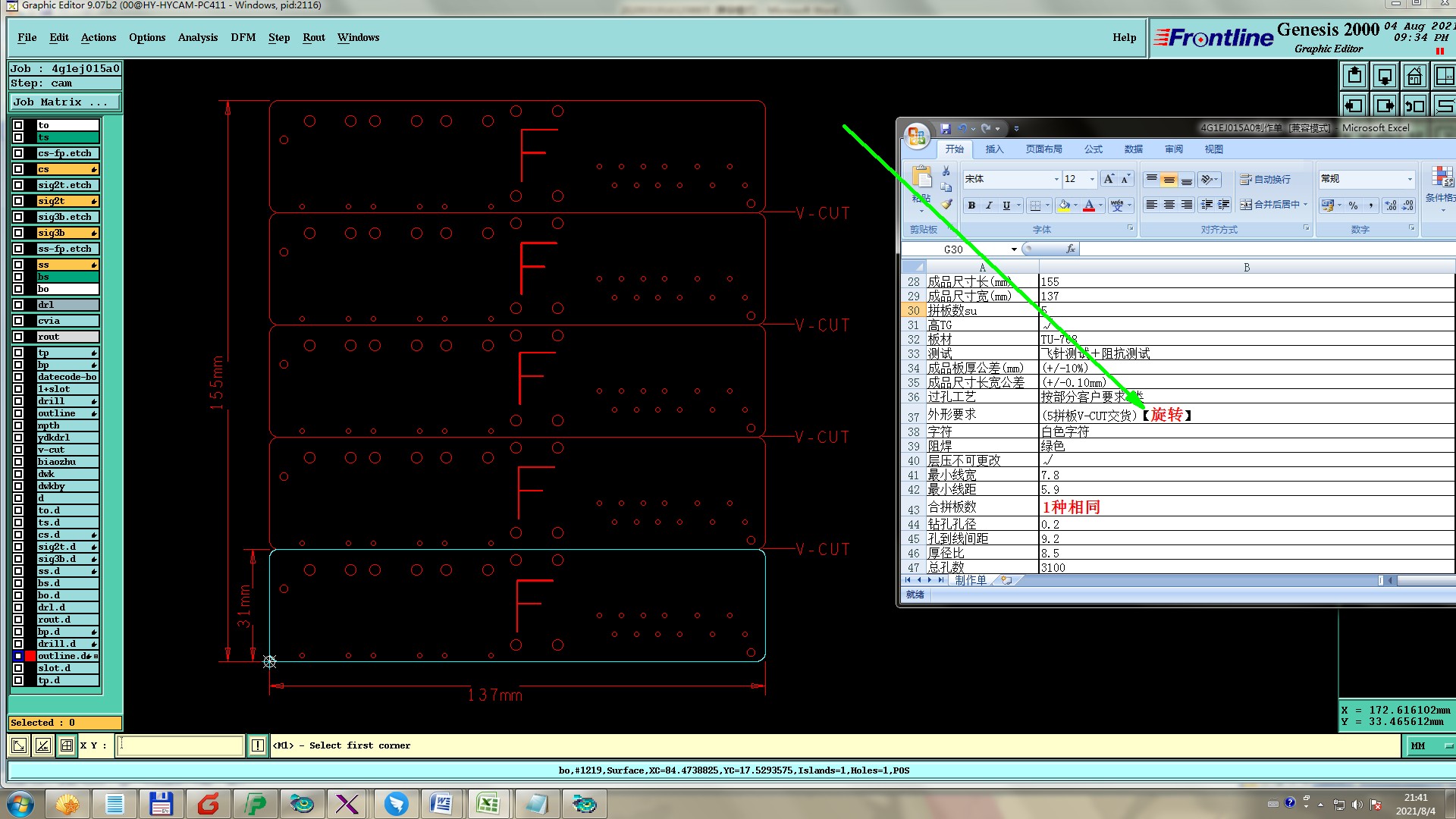Click the increase indent icon in Excel
Viewport: 1456px width, 819px height.
coord(1224,205)
